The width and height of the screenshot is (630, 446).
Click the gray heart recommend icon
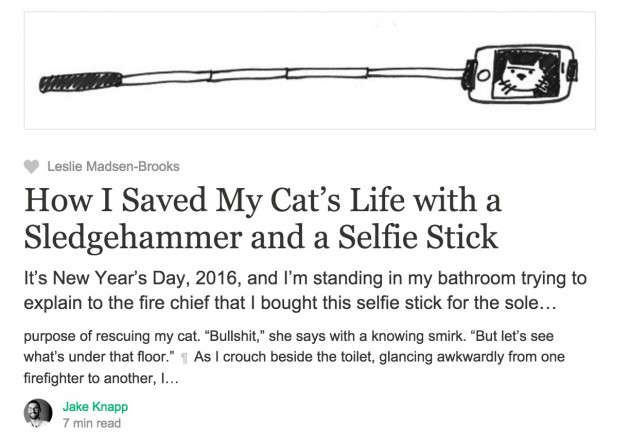(31, 166)
